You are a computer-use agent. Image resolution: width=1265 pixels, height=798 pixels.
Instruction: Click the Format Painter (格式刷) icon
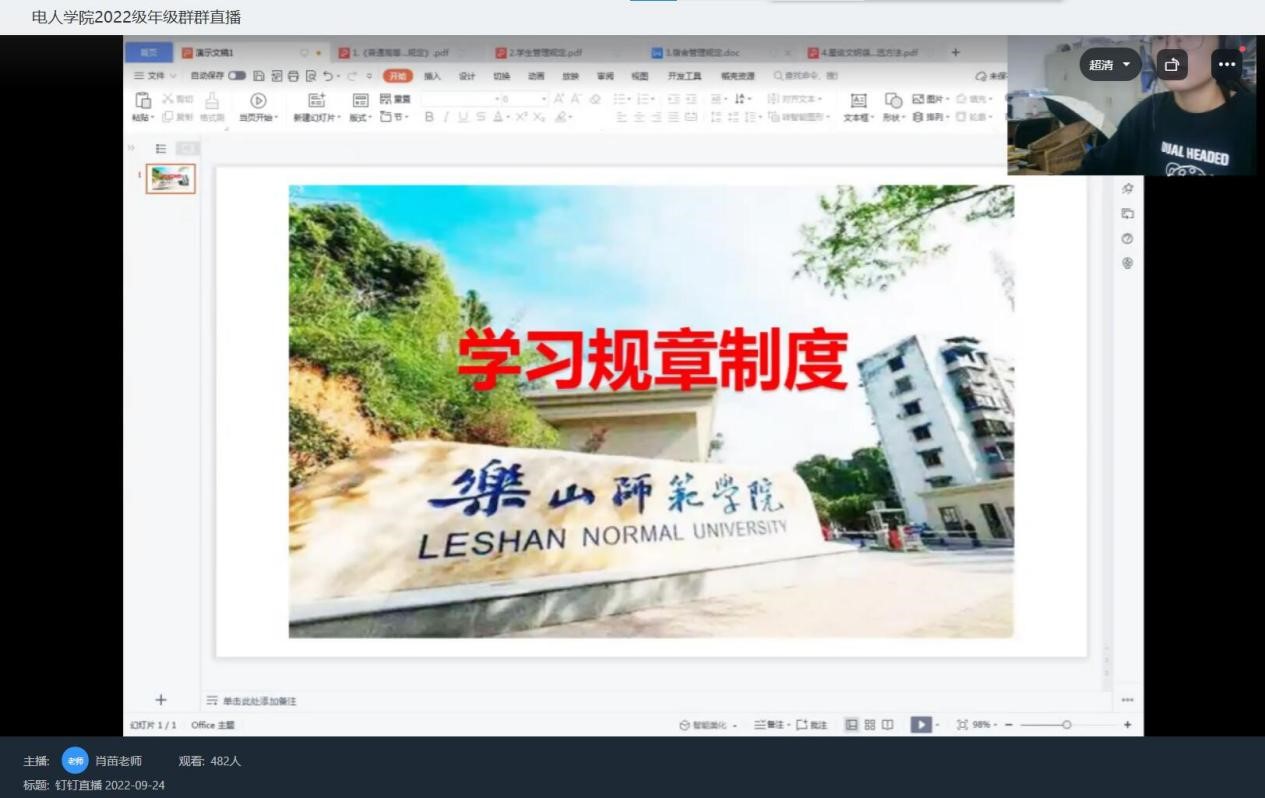(x=211, y=100)
